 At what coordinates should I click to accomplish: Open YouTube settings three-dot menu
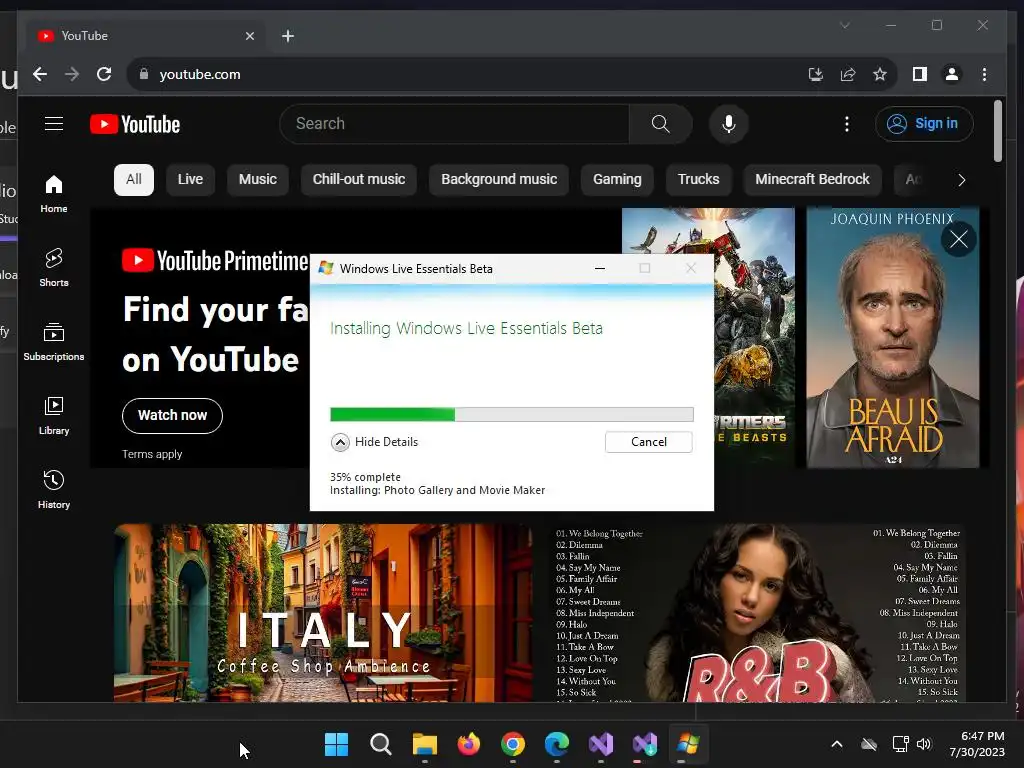click(x=846, y=123)
